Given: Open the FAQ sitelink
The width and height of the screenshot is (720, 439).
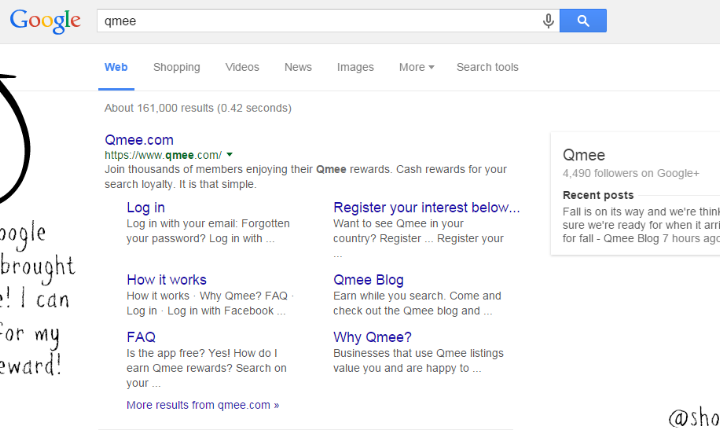Looking at the screenshot, I should [x=141, y=337].
